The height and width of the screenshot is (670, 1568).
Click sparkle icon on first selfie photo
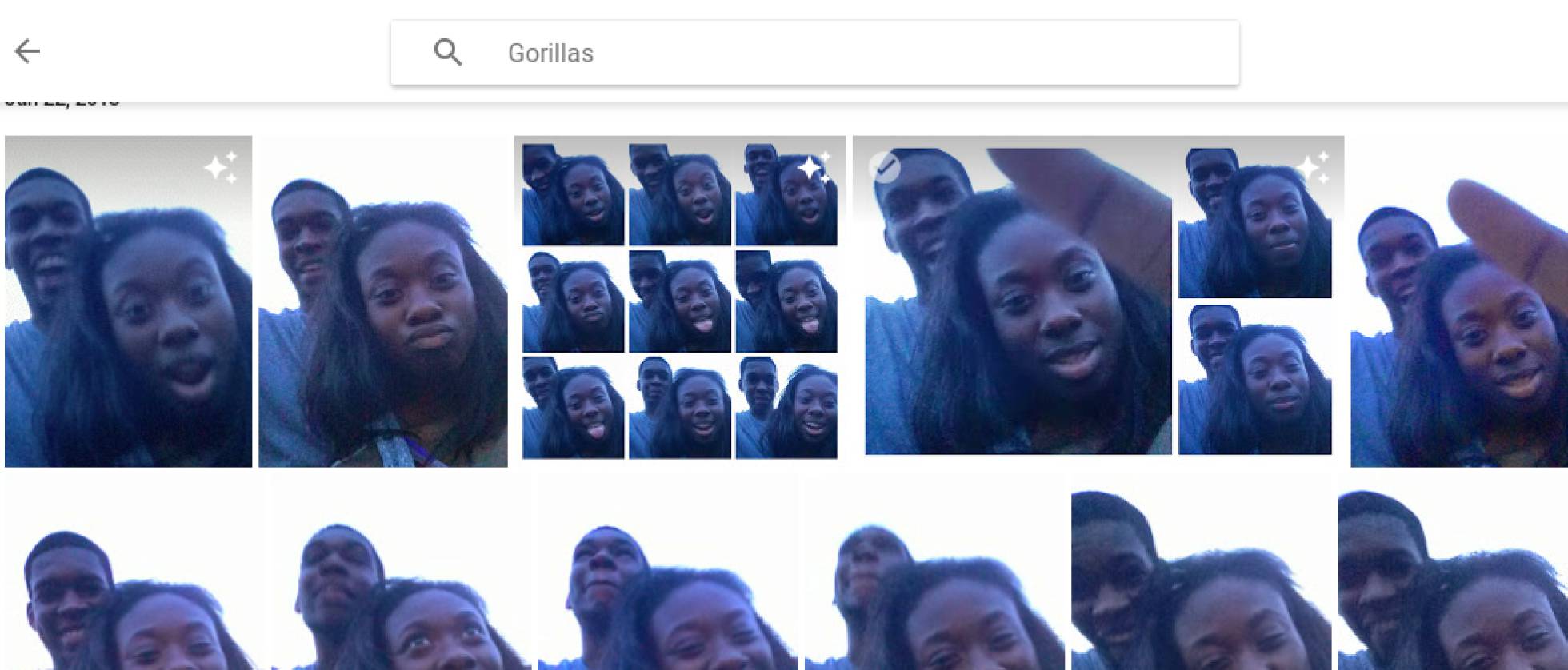pyautogui.click(x=221, y=167)
